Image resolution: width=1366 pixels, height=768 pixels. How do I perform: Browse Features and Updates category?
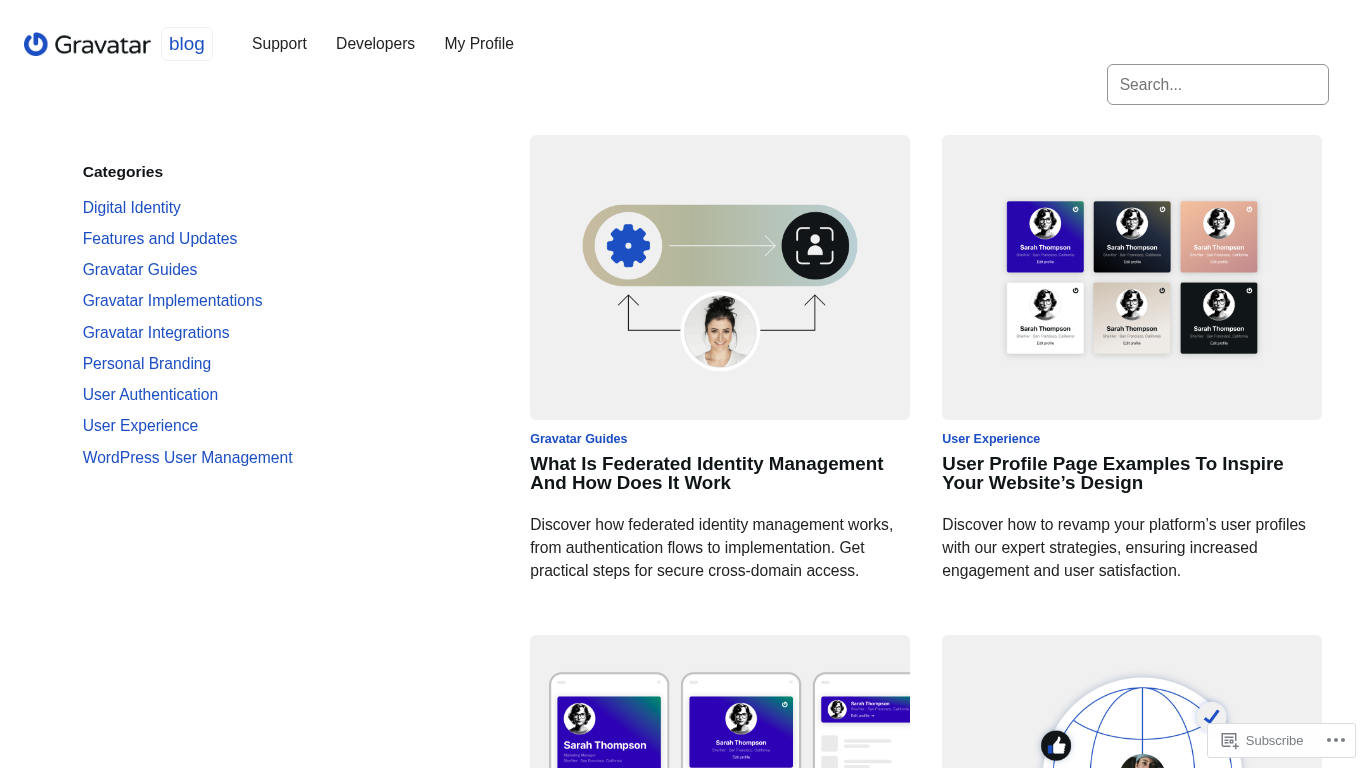pyautogui.click(x=160, y=239)
